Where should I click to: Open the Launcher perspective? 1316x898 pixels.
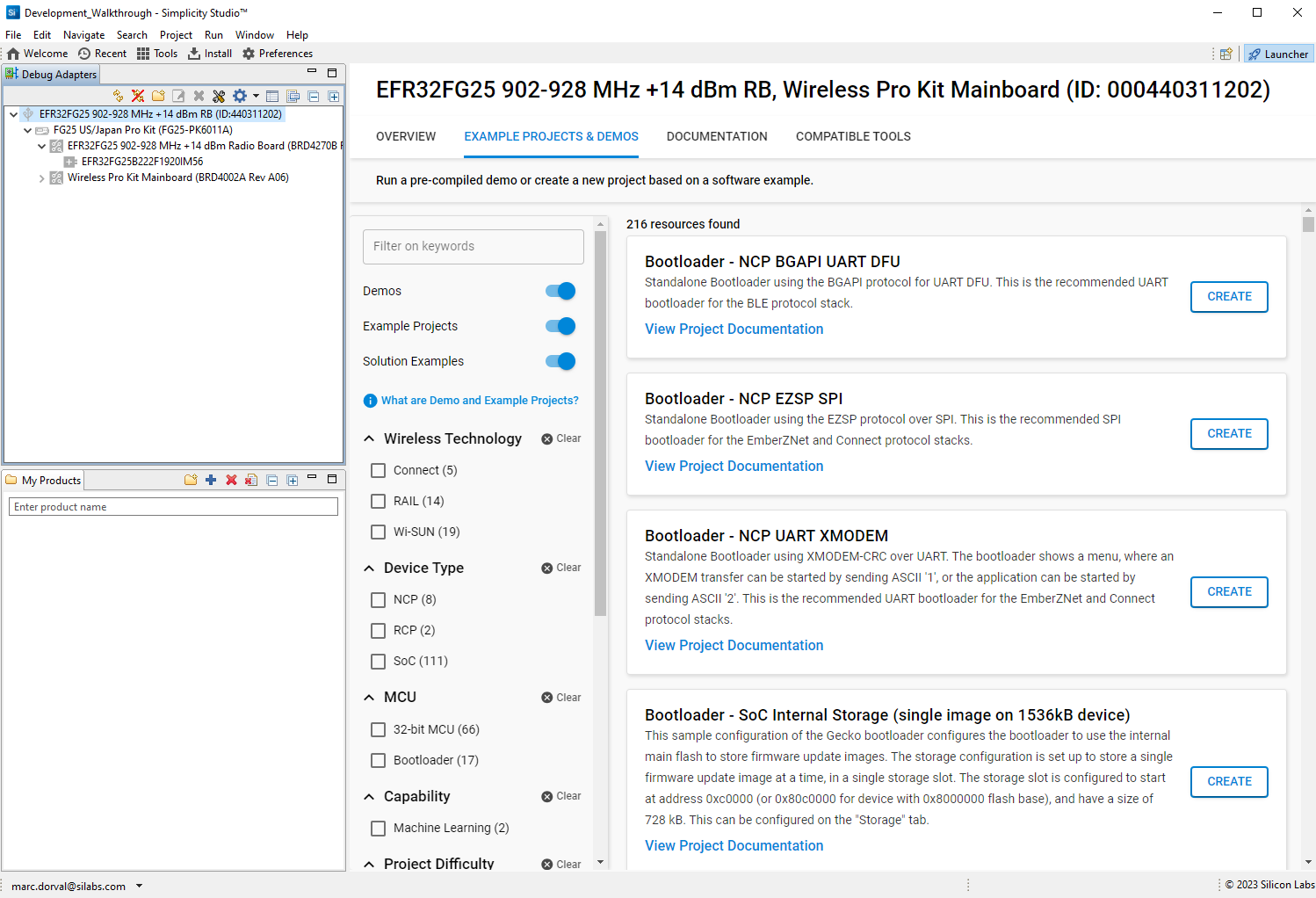pos(1278,54)
